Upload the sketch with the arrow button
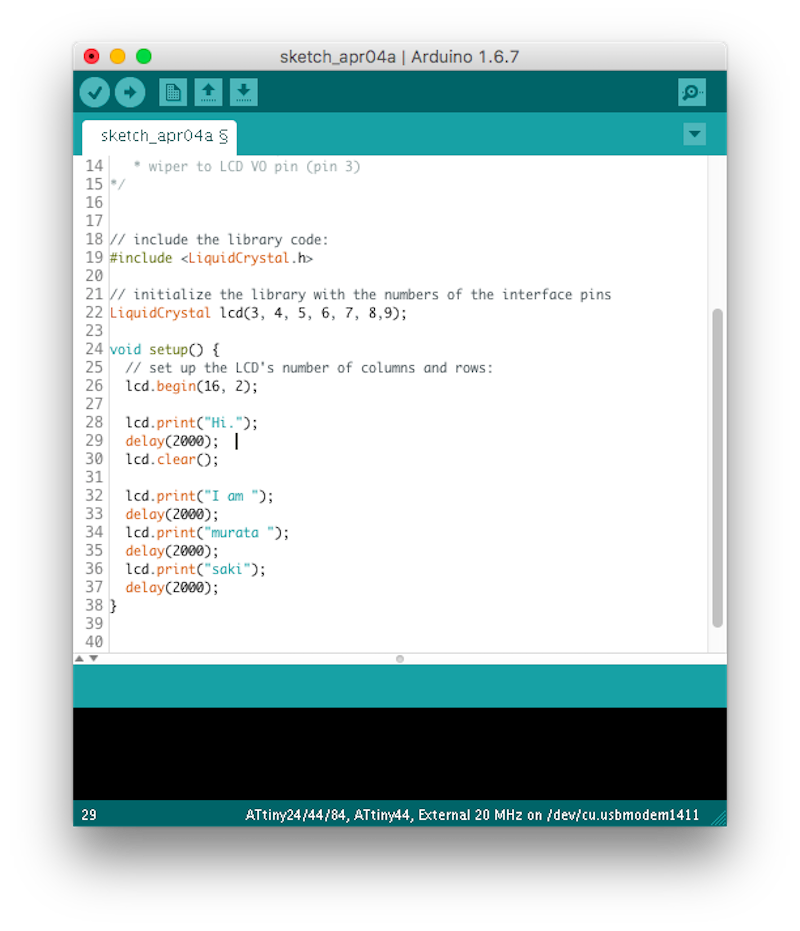800x931 pixels. pyautogui.click(x=130, y=93)
